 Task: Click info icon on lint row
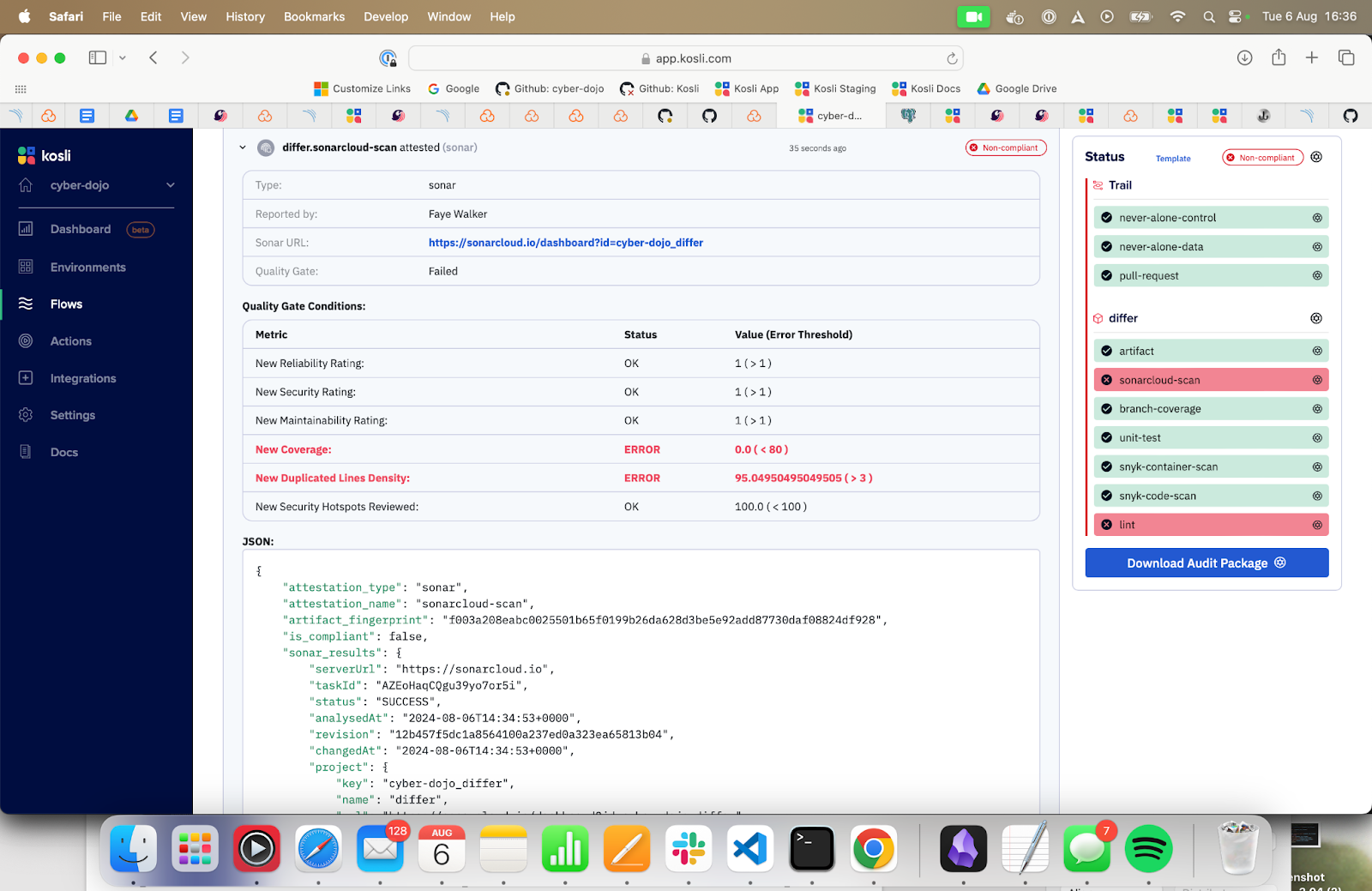[1317, 525]
